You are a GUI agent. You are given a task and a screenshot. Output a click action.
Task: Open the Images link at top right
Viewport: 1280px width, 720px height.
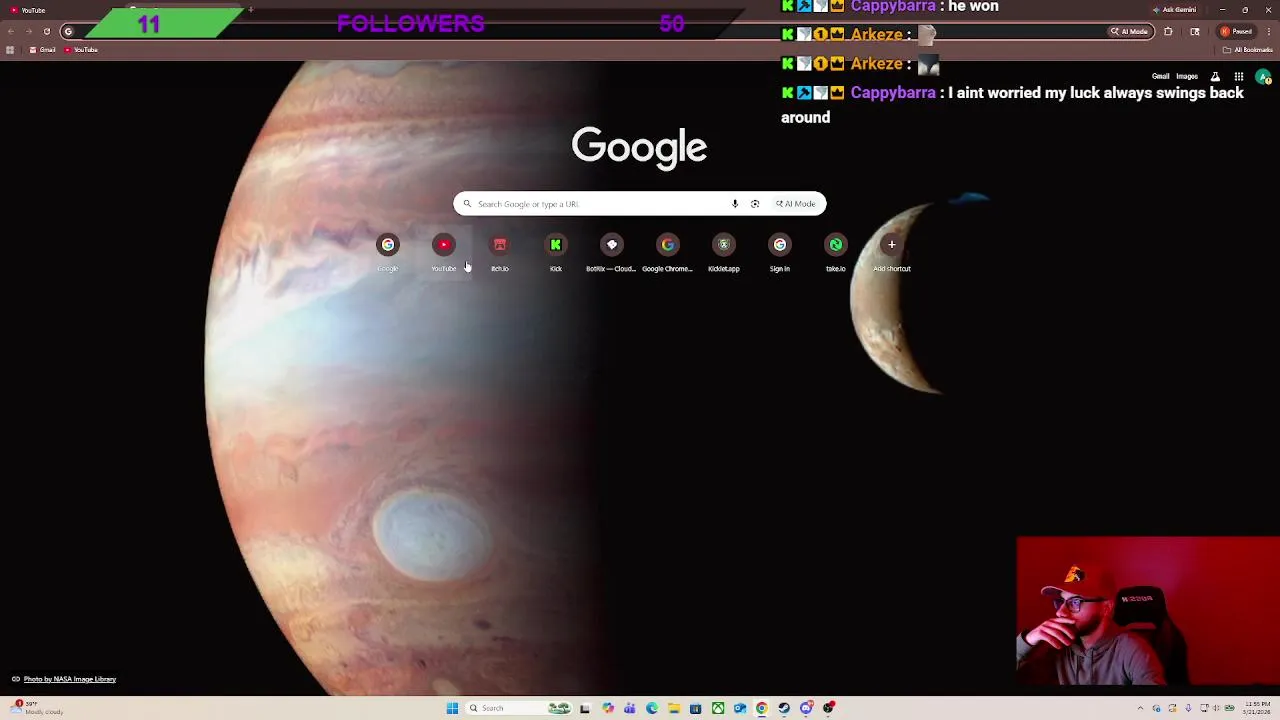1187,77
